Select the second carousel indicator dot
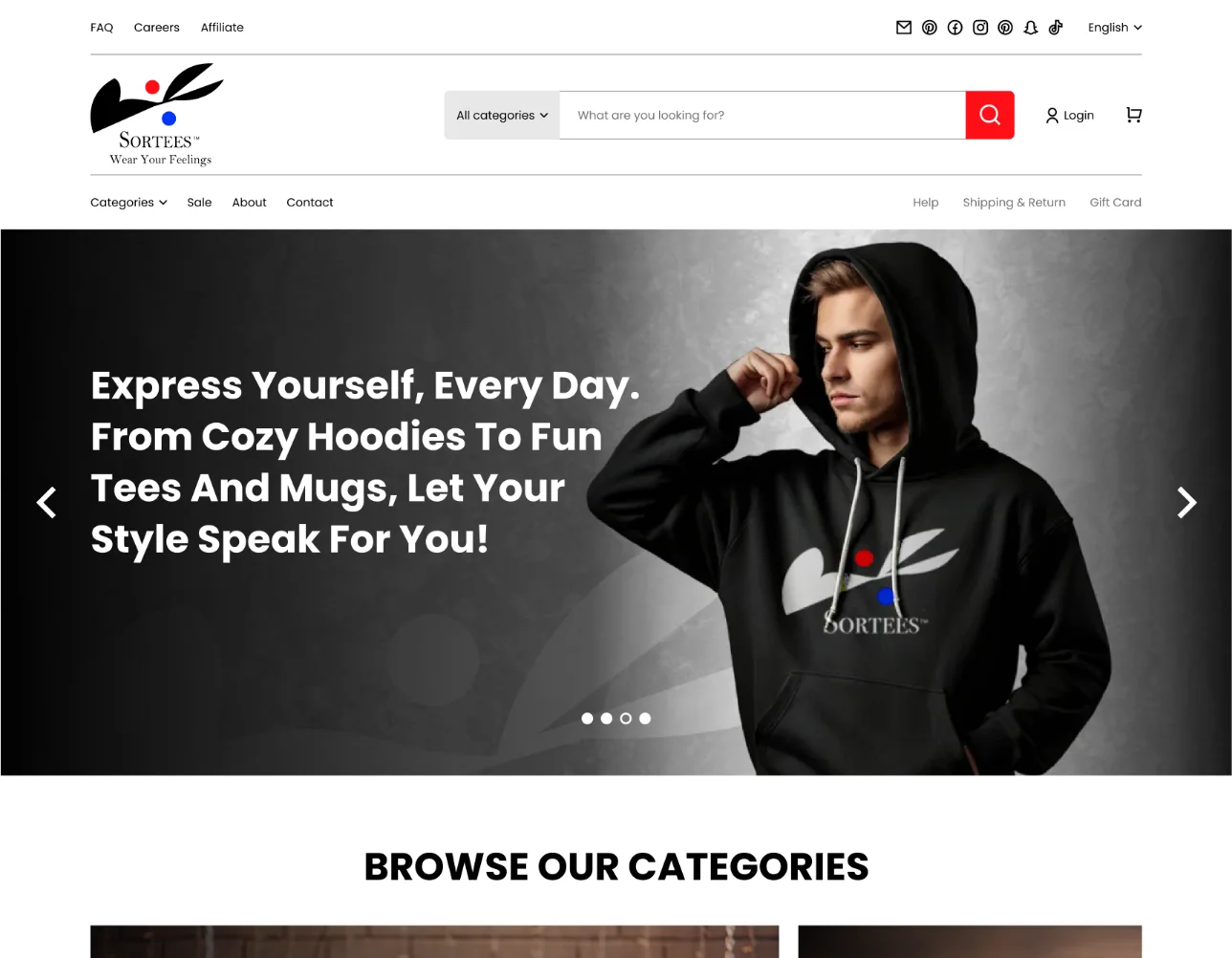The width and height of the screenshot is (1232, 958). [x=606, y=718]
